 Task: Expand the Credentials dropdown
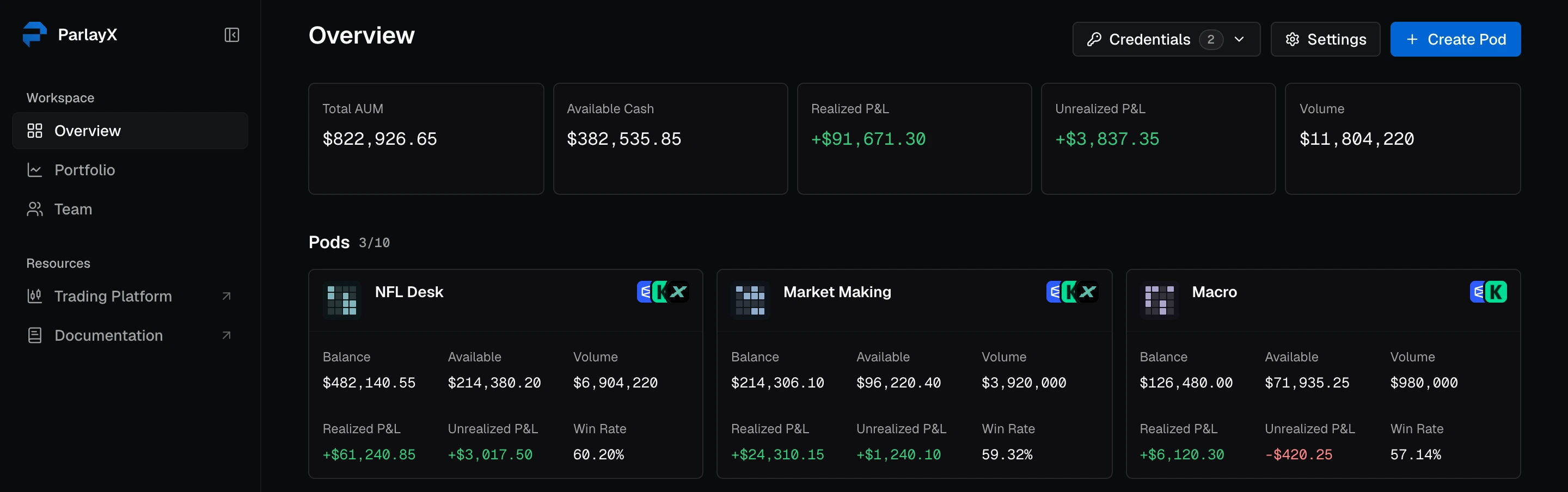(x=1166, y=40)
